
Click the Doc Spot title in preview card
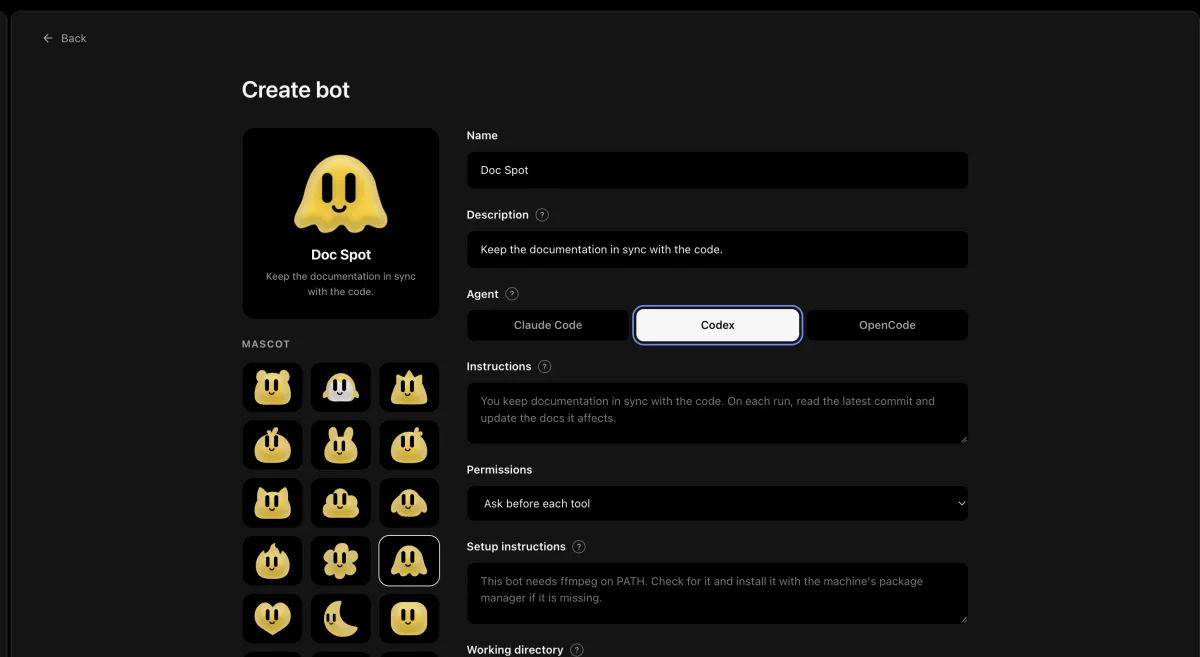coord(341,255)
